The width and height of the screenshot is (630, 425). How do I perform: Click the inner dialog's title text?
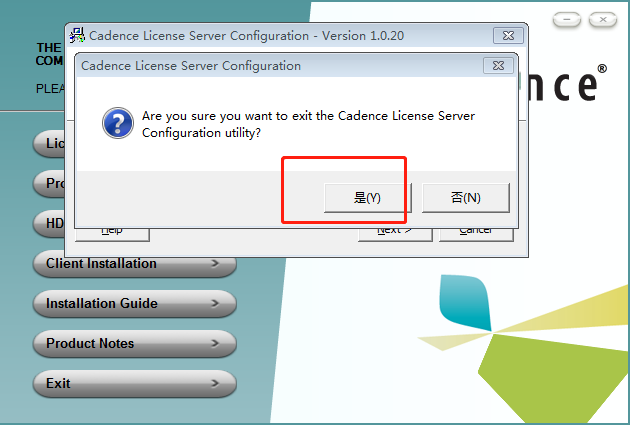(191, 66)
